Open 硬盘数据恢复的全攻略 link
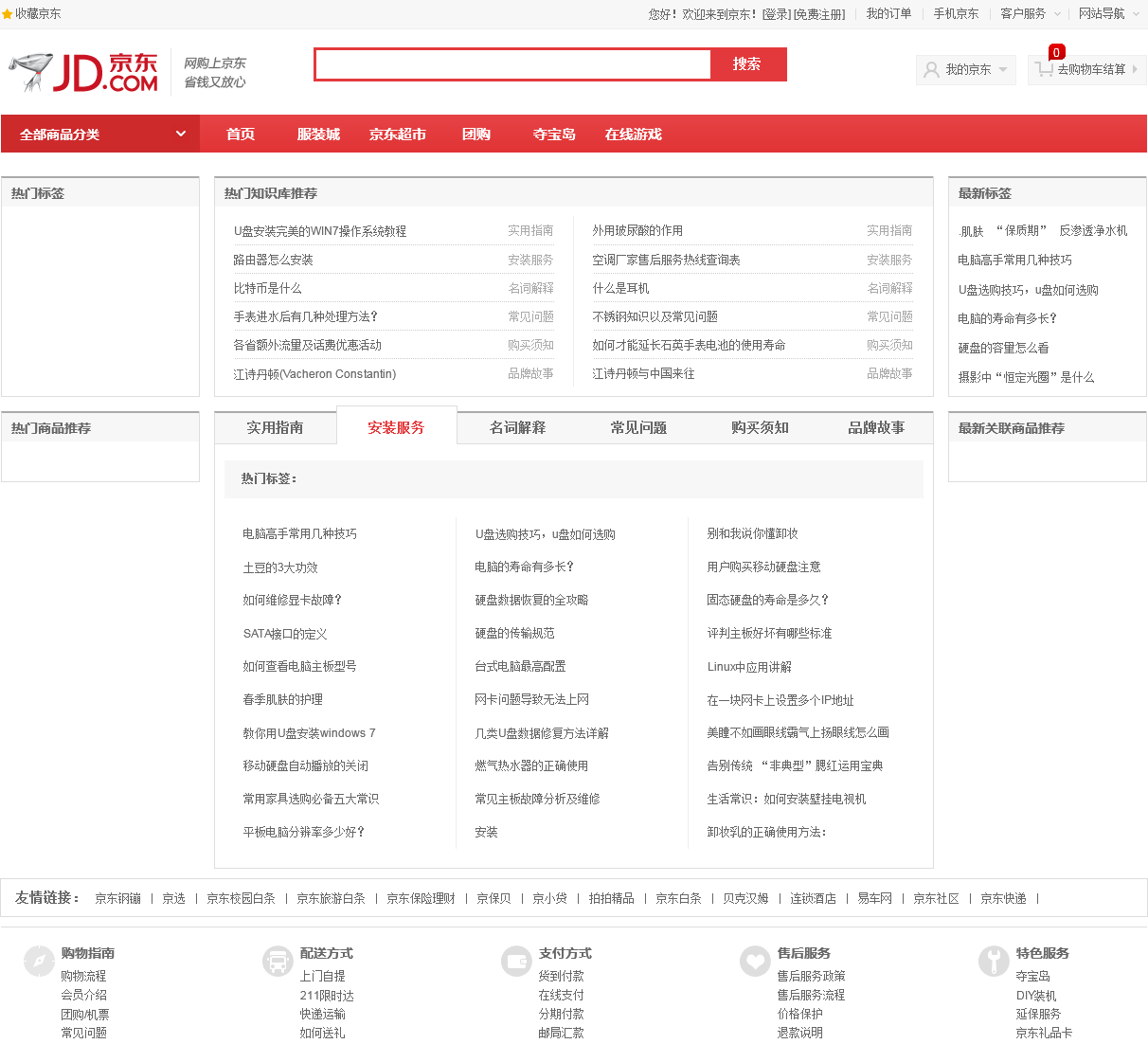Viewport: 1148px width, 1044px height. click(x=532, y=600)
